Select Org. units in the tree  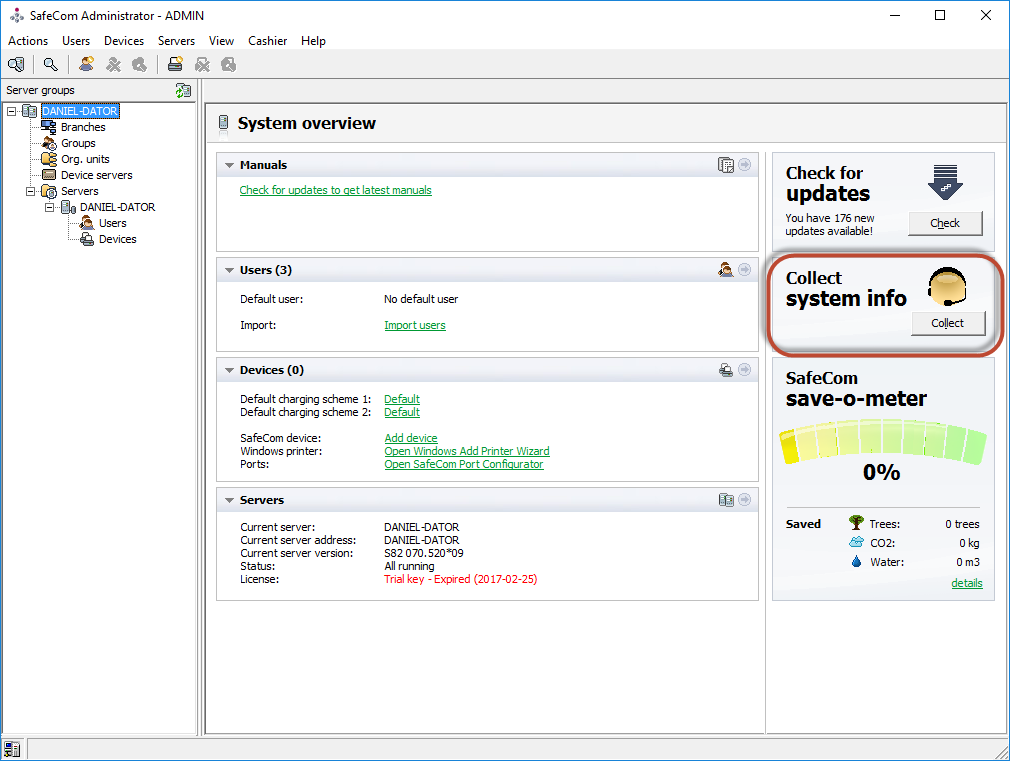pos(85,159)
